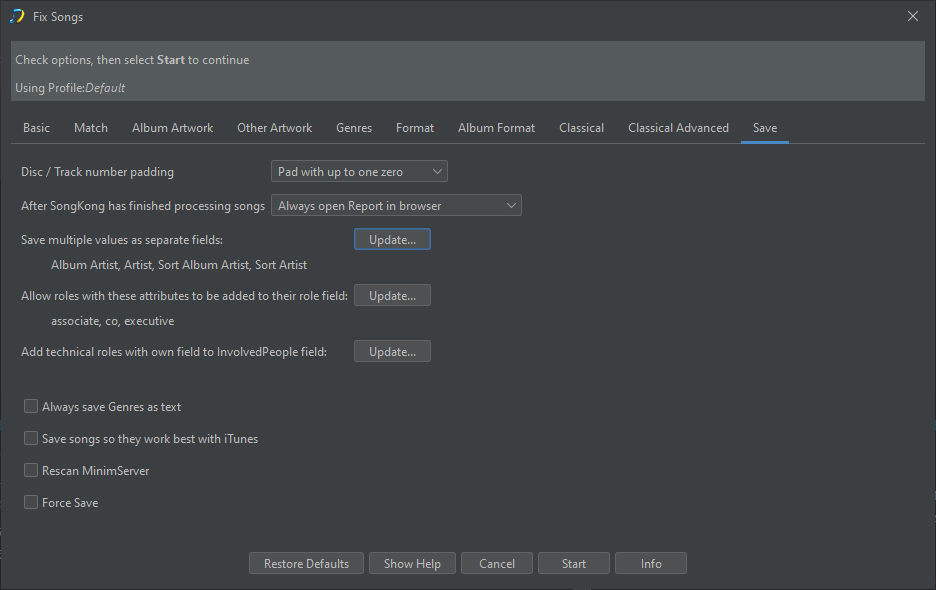Open the Genres tab
Image resolution: width=936 pixels, height=590 pixels.
[354, 128]
